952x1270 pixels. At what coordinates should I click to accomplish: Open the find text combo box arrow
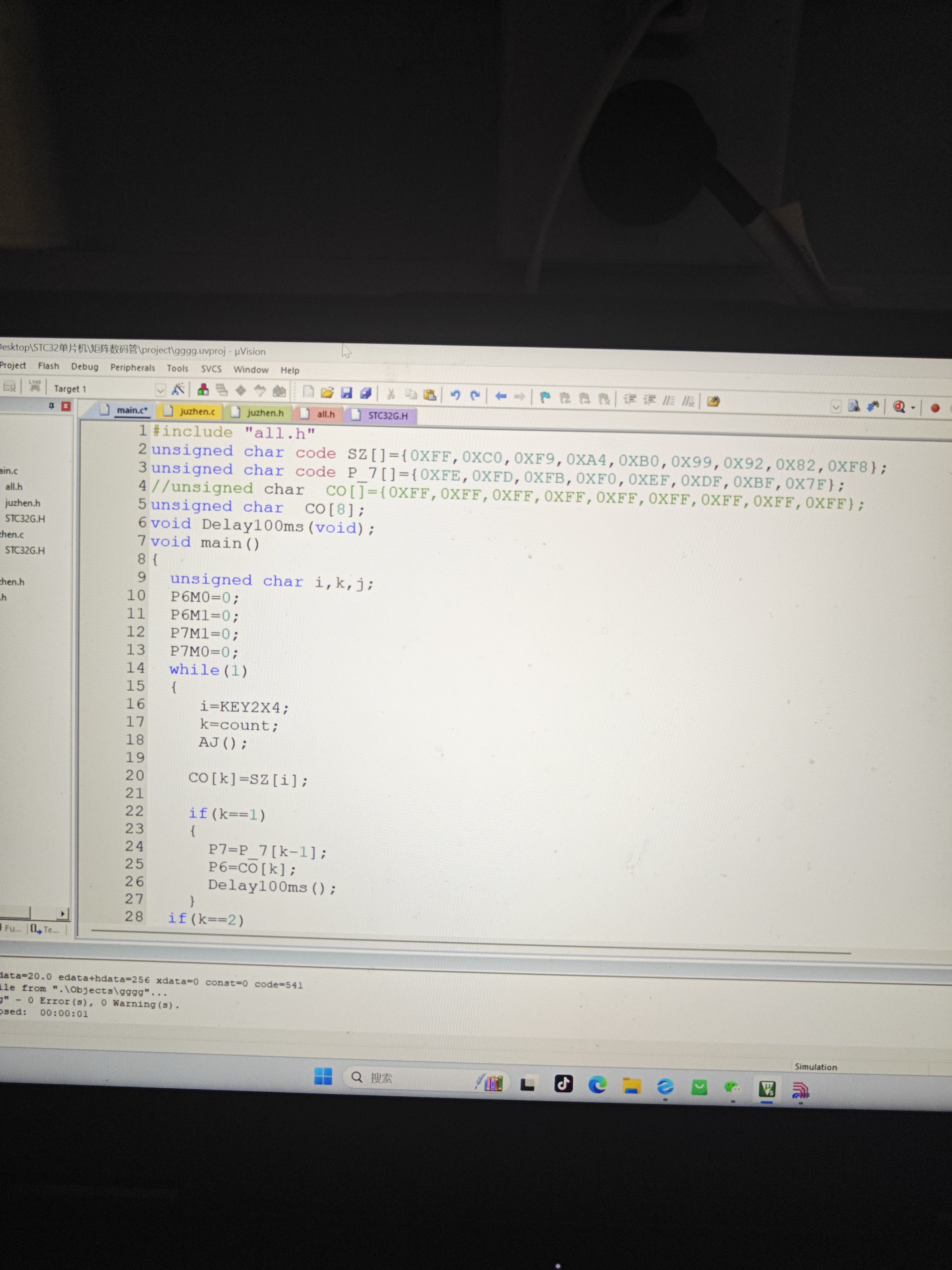[835, 407]
